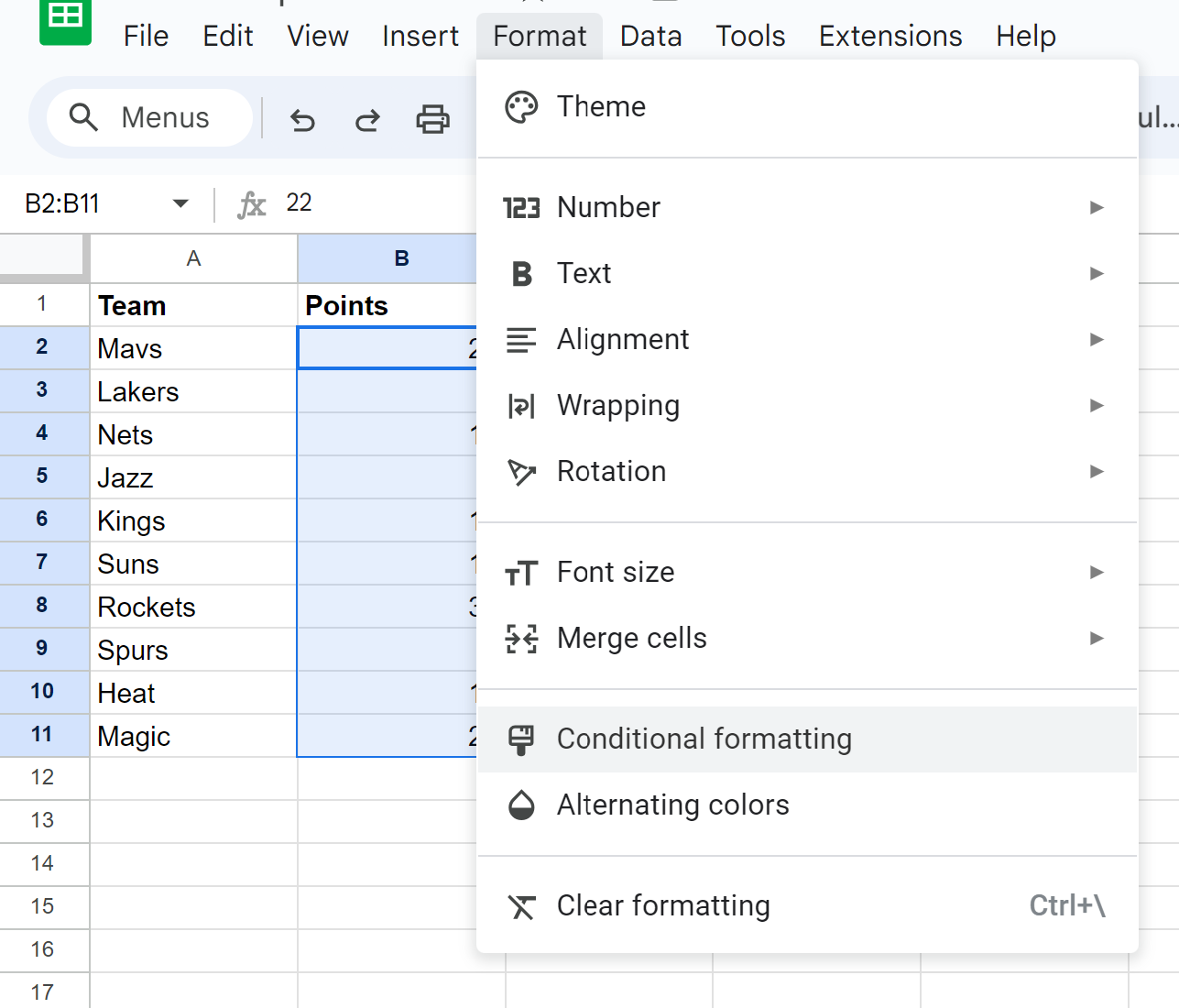Expand the Rotation submenu arrow
This screenshot has height=1008, width=1179.
coord(1096,472)
